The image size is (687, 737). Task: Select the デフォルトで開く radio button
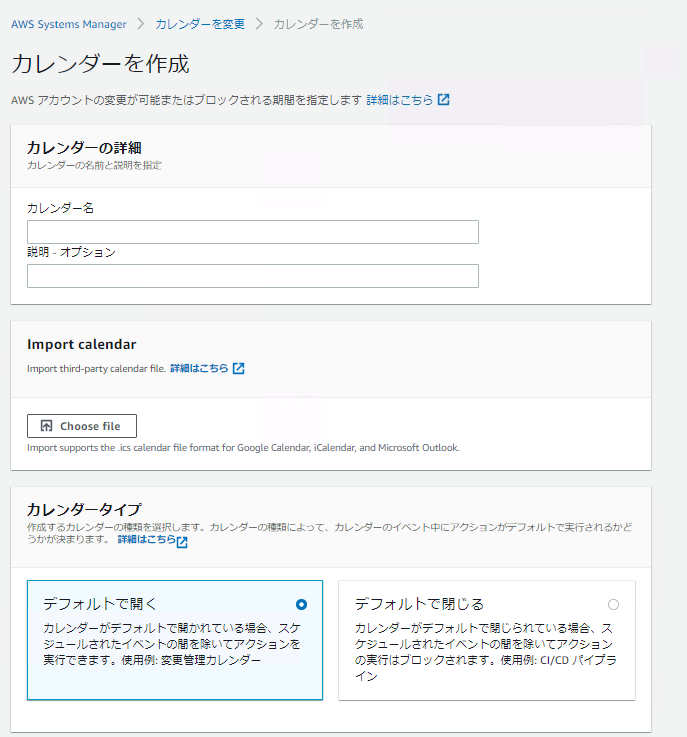pyautogui.click(x=301, y=604)
